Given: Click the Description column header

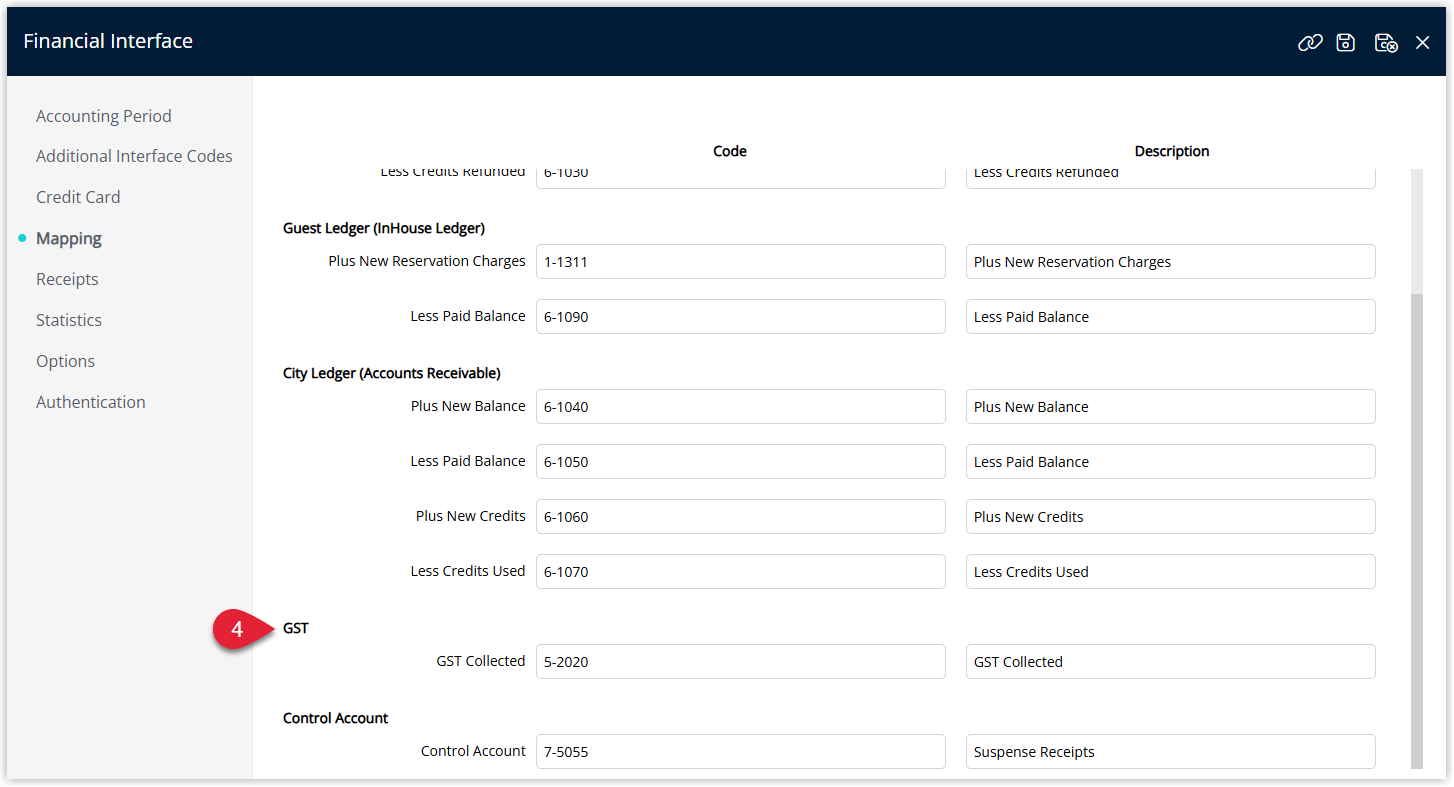Looking at the screenshot, I should tap(1172, 151).
